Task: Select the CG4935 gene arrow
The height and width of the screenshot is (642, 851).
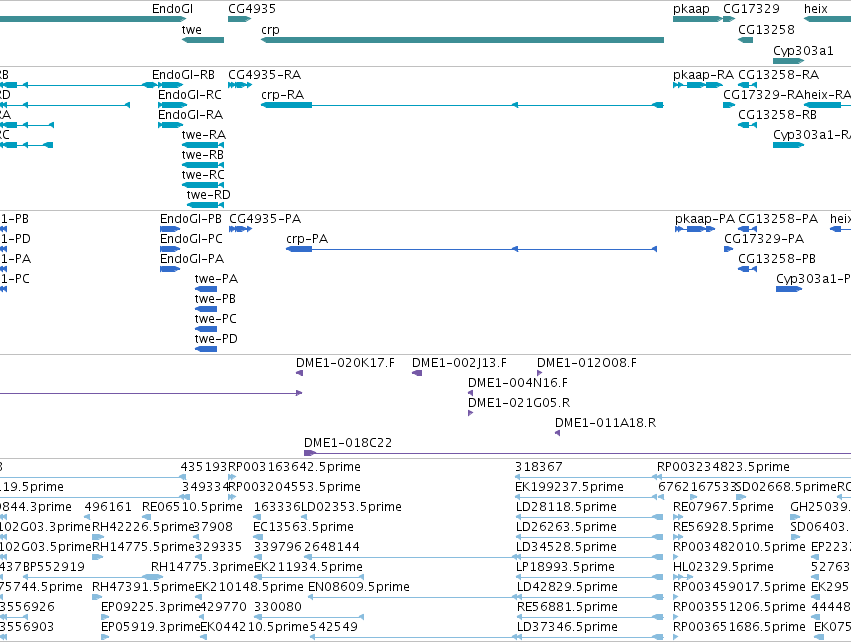Action: click(x=239, y=19)
